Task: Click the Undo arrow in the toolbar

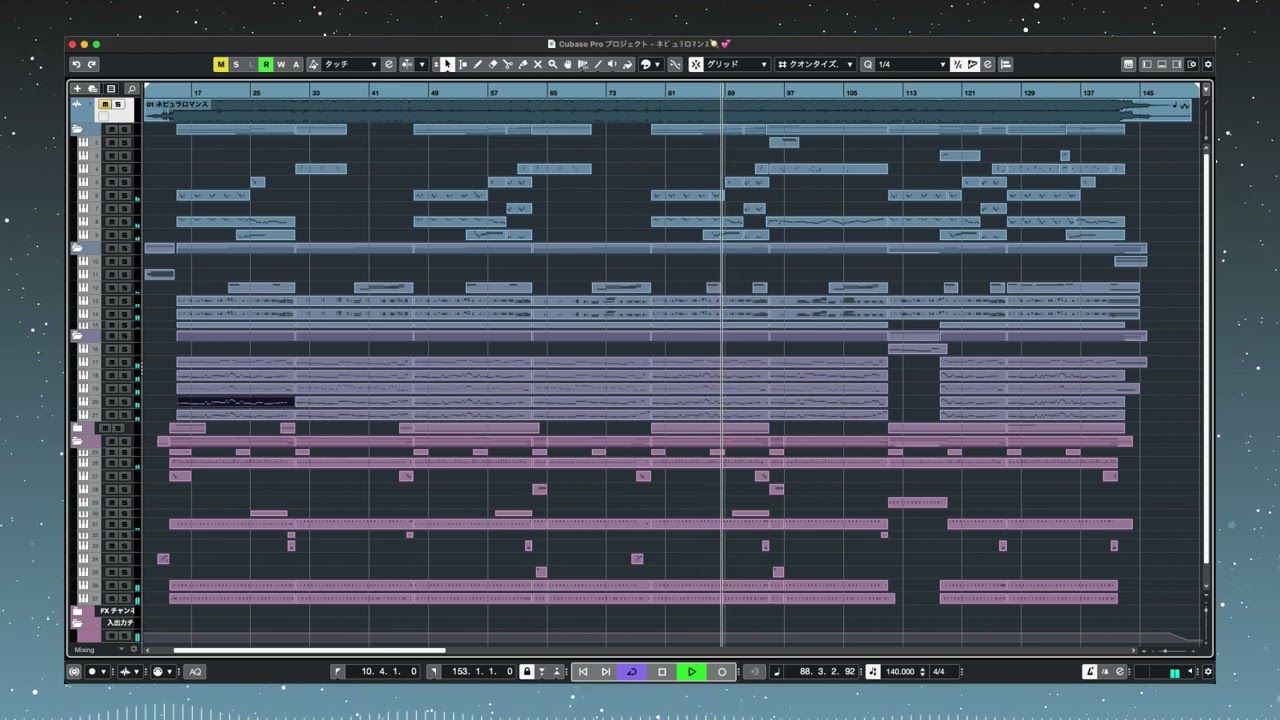Action: click(x=76, y=64)
